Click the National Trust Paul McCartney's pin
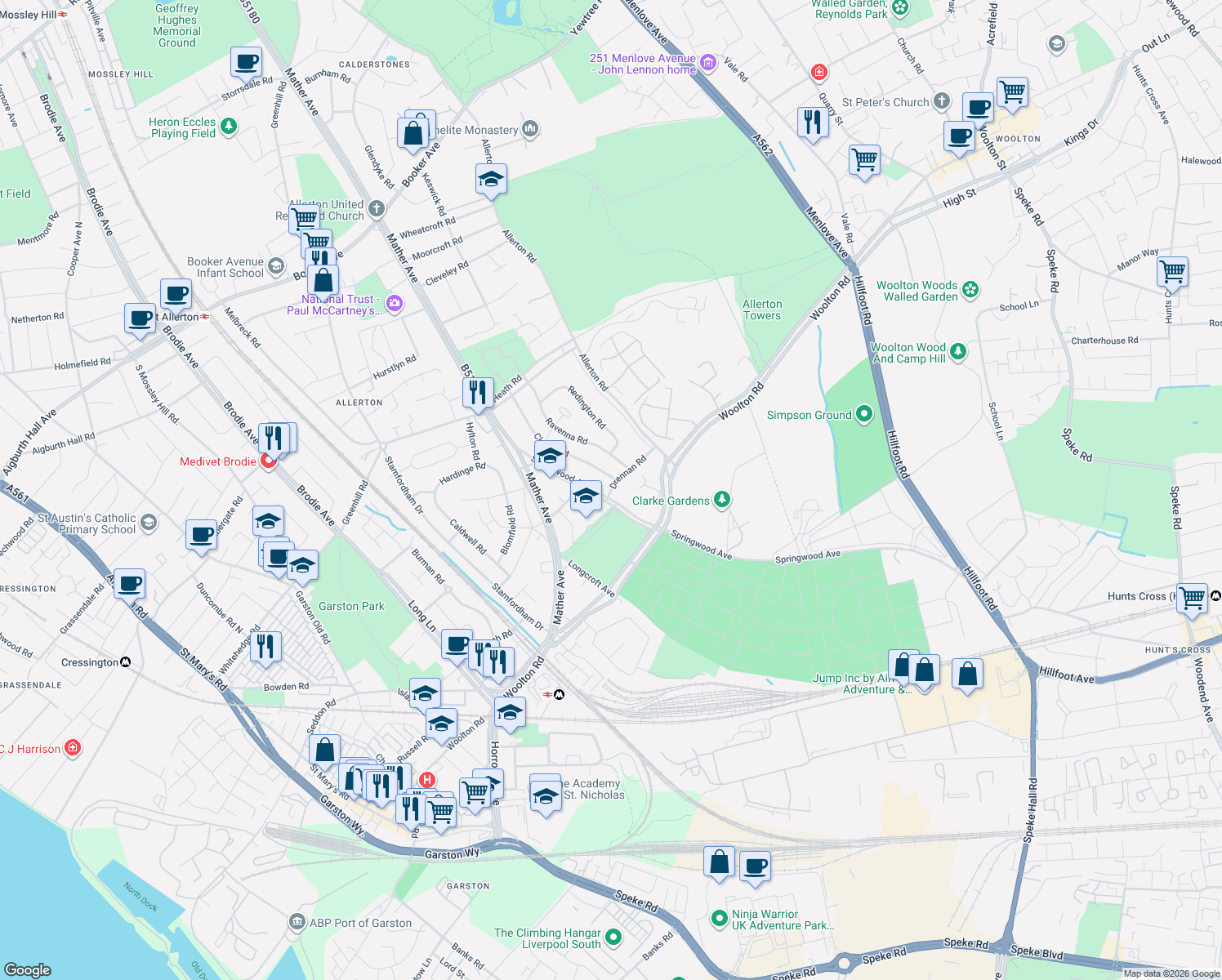Viewport: 1222px width, 980px height. pyautogui.click(x=395, y=304)
